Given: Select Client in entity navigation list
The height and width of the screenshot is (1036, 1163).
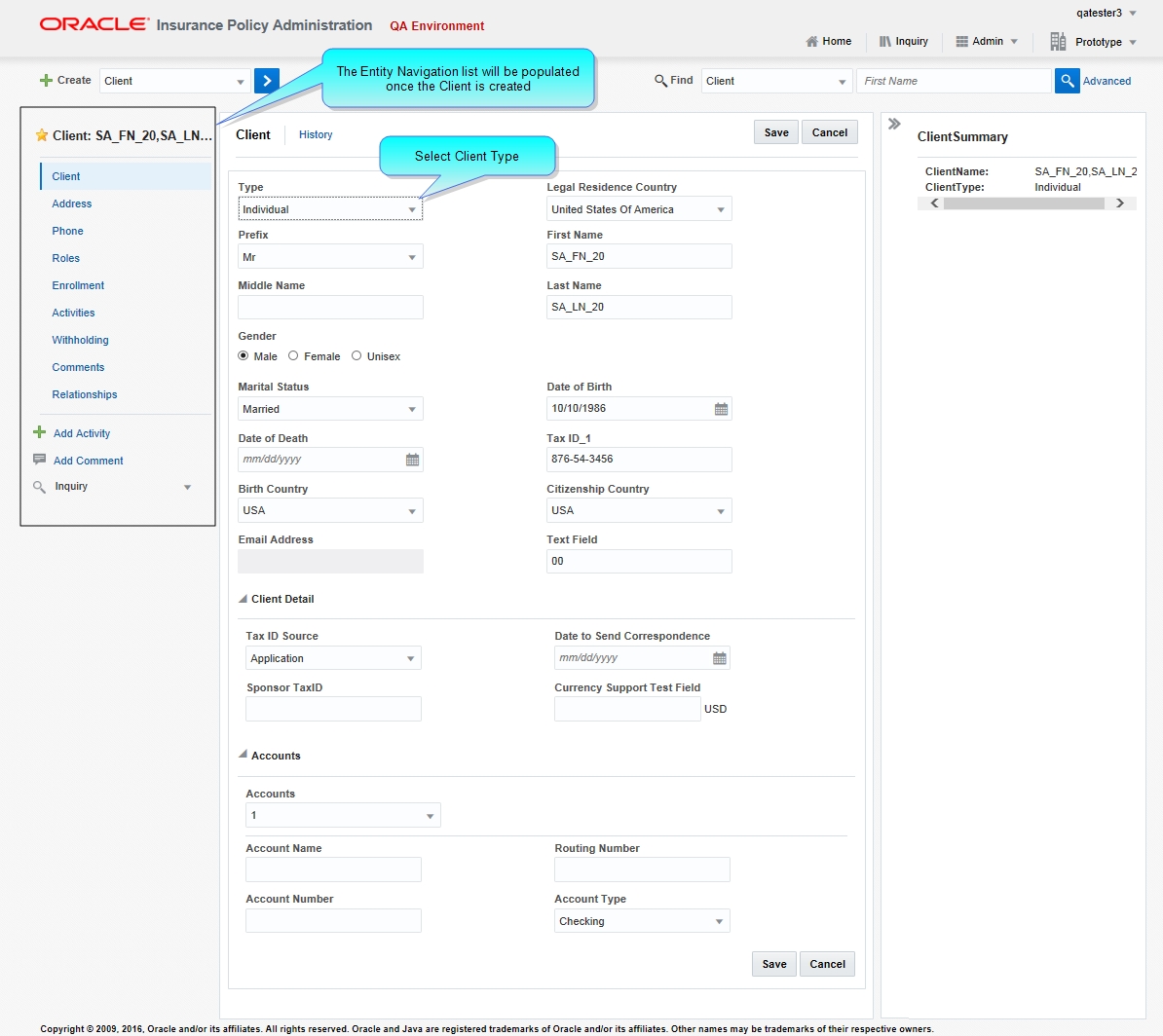Looking at the screenshot, I should (x=126, y=176).
